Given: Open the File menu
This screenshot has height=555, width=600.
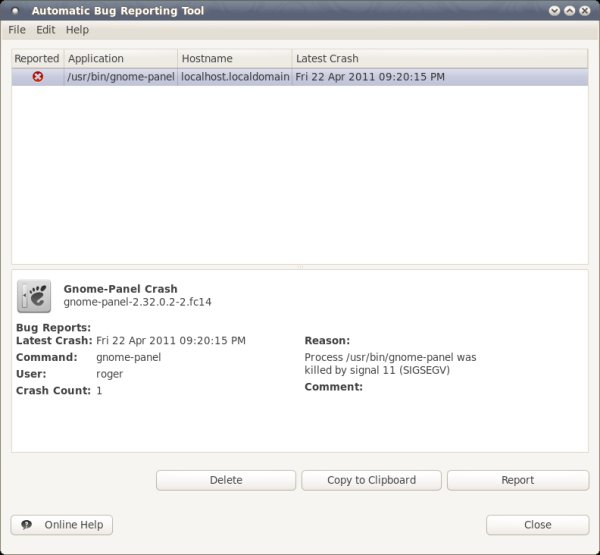Looking at the screenshot, I should [x=17, y=30].
